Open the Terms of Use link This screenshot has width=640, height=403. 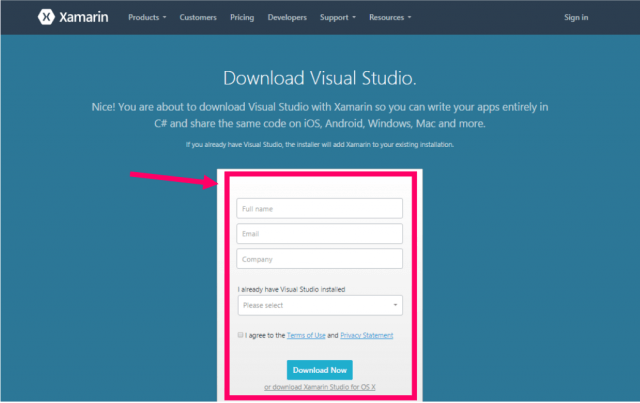tap(306, 335)
